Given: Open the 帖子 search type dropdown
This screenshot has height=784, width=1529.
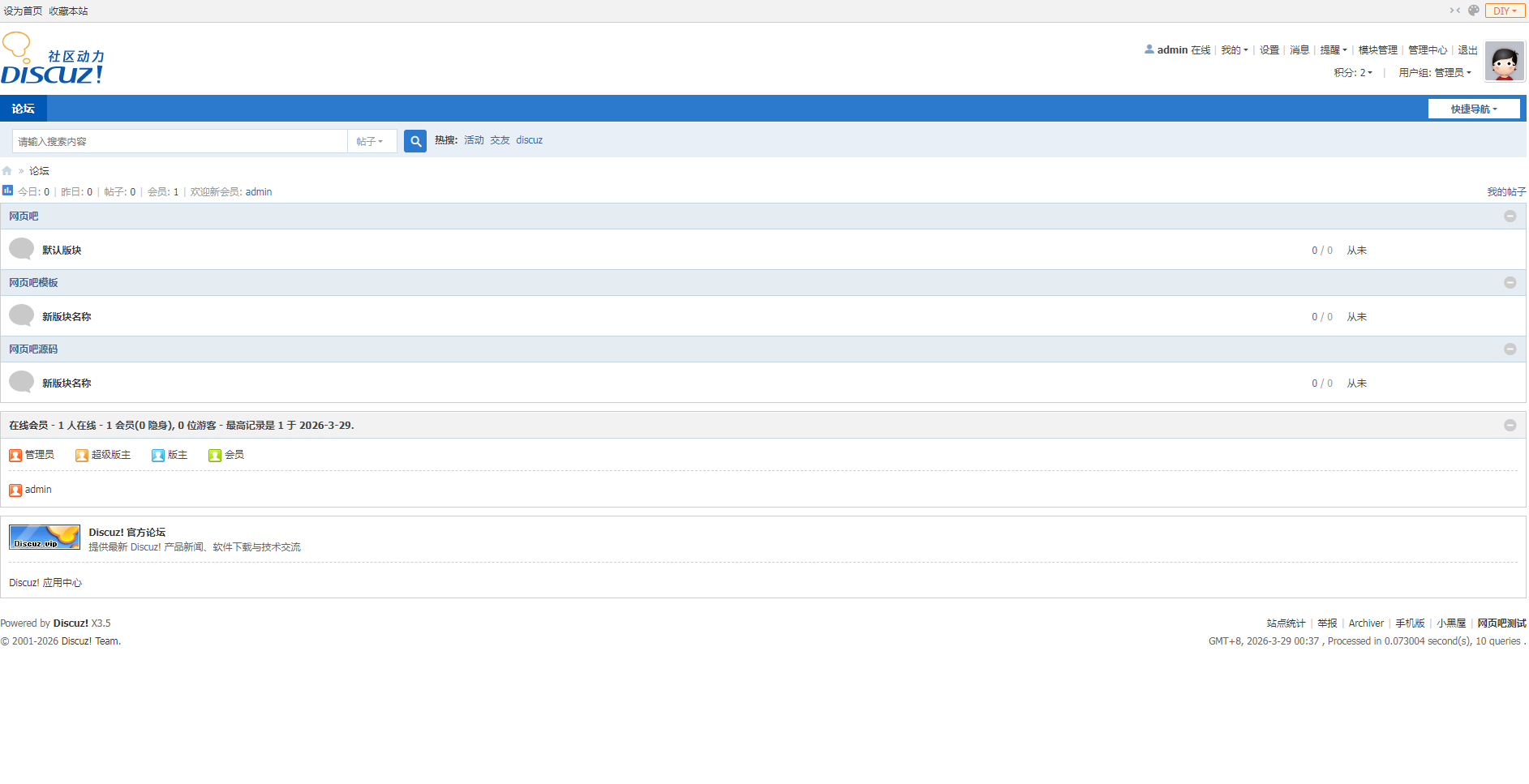Looking at the screenshot, I should point(370,141).
